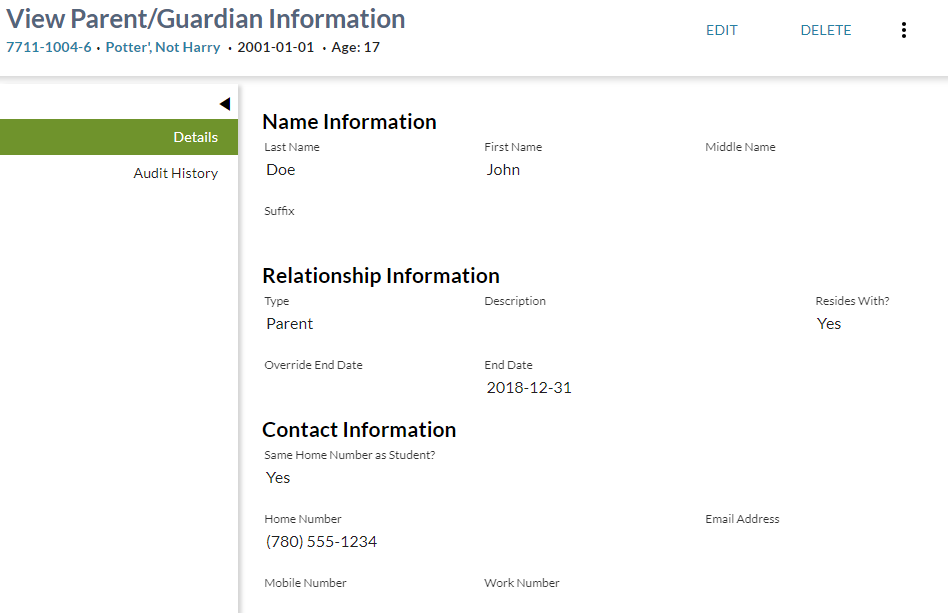Click the Name Information section heading
Image resolution: width=948 pixels, height=613 pixels.
(349, 122)
